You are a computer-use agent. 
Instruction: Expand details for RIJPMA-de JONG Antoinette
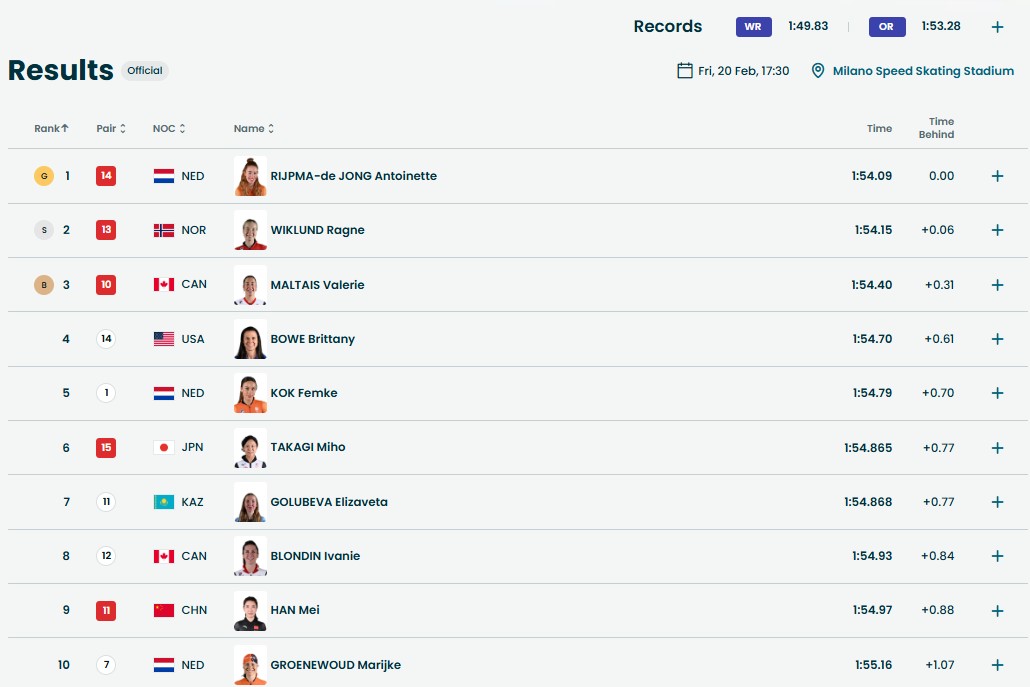pyautogui.click(x=997, y=176)
